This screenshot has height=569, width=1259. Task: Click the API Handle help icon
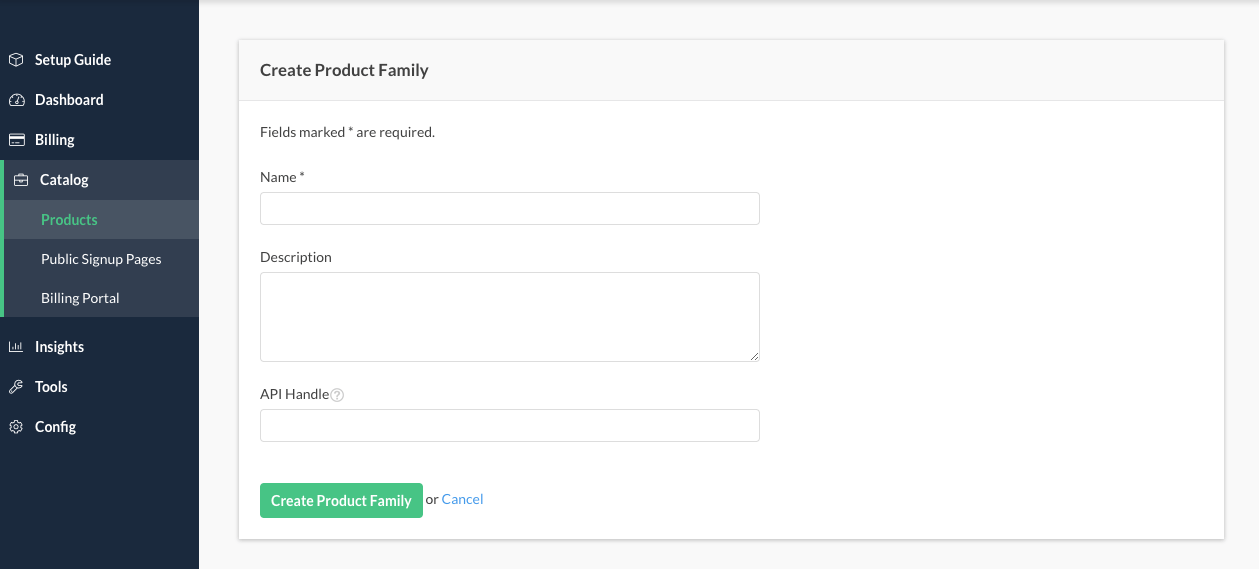[337, 395]
